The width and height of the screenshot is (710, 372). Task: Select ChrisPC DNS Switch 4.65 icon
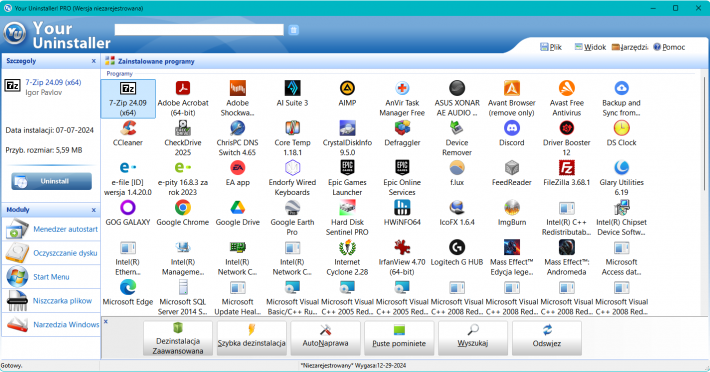(x=238, y=128)
